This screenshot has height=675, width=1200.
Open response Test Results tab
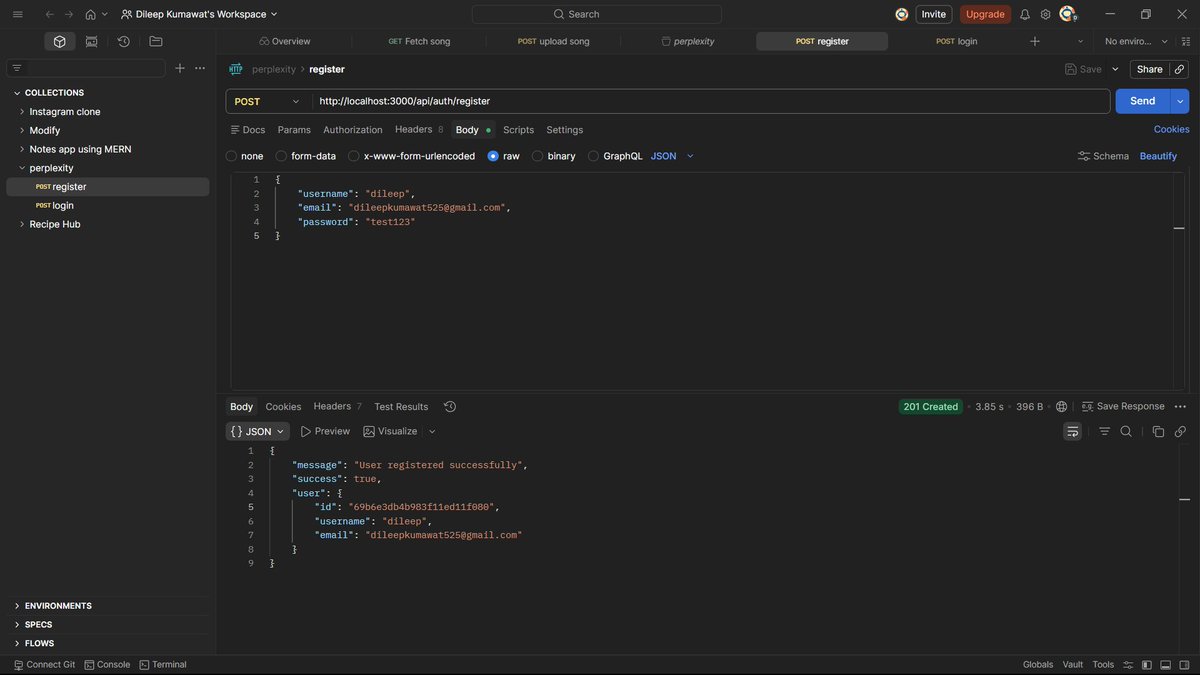pyautogui.click(x=401, y=406)
